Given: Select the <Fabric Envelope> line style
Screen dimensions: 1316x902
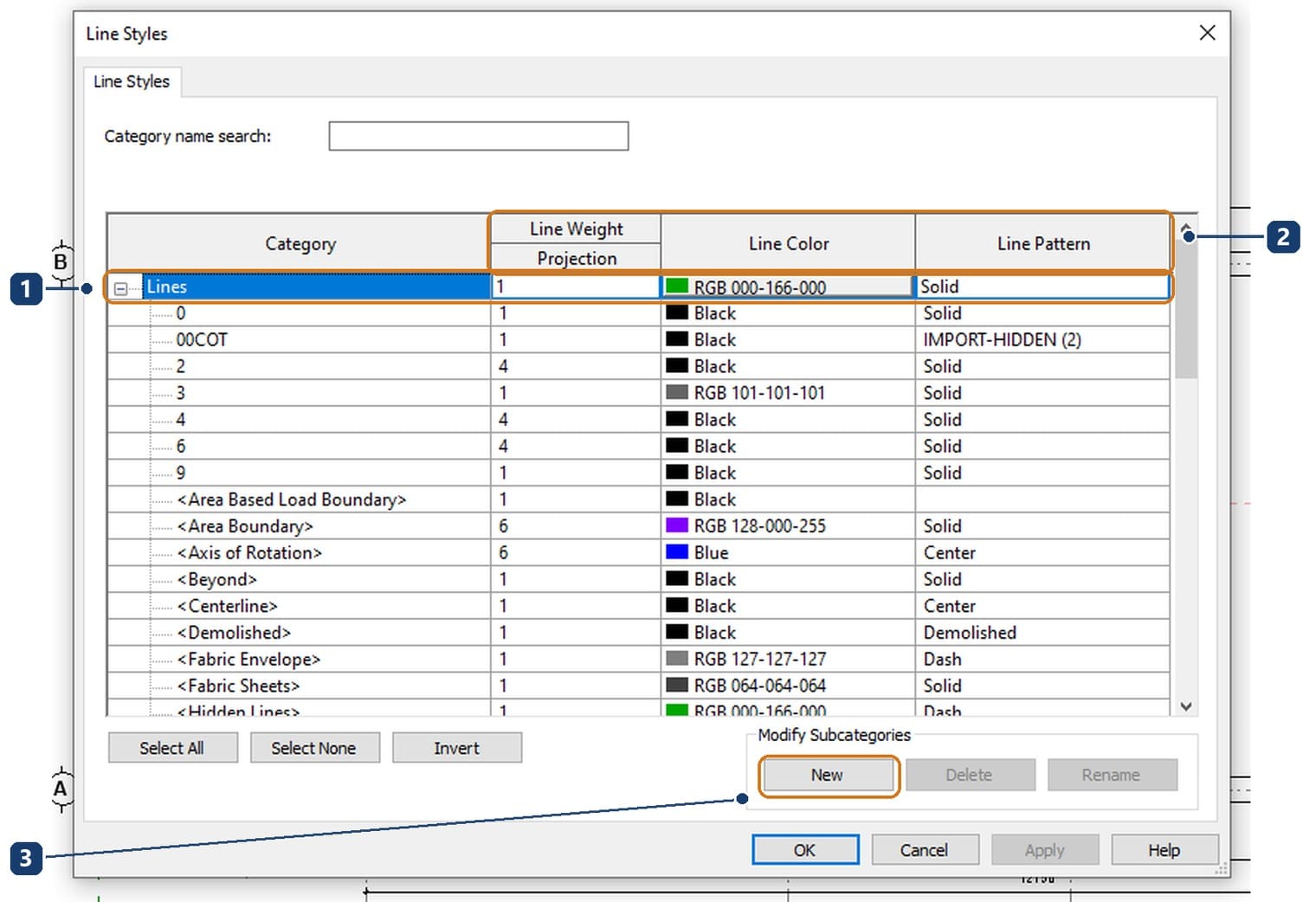Looking at the screenshot, I should tap(248, 659).
